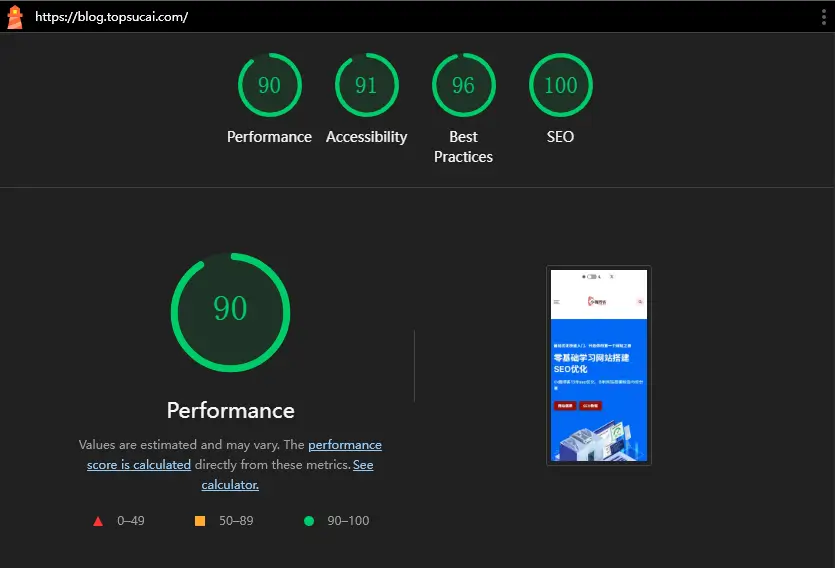Click the green circle 90–100 legend icon
835x568 pixels.
pos(309,521)
